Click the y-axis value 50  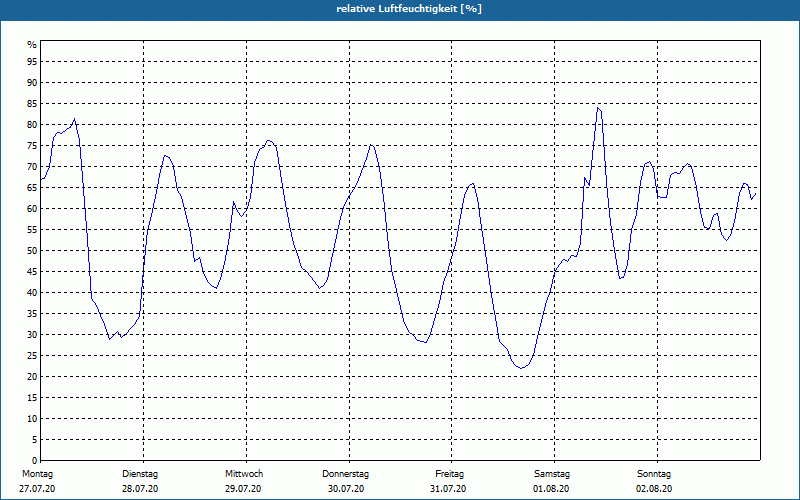click(32, 251)
